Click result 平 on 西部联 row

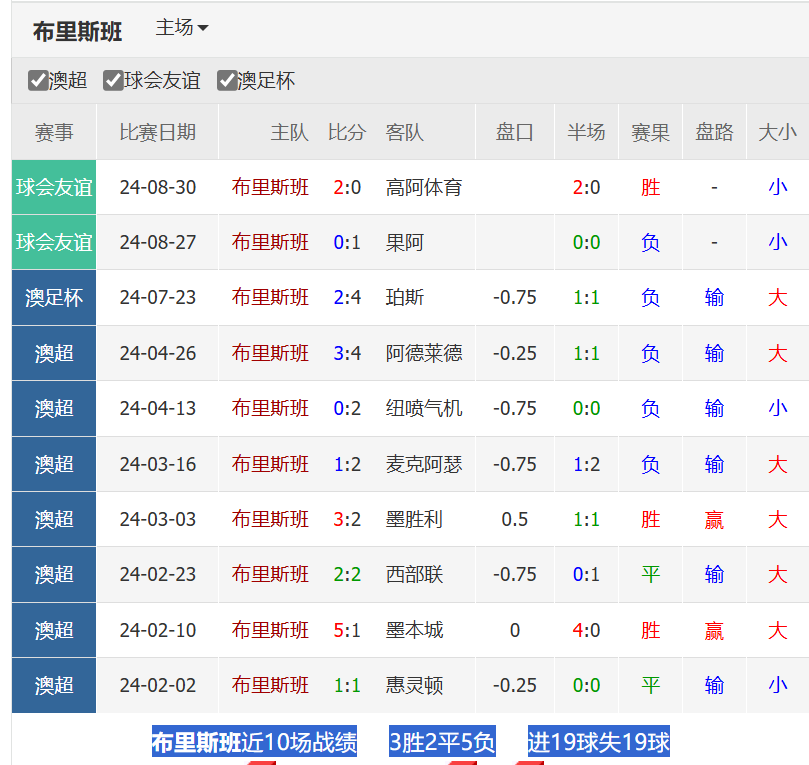tap(650, 575)
